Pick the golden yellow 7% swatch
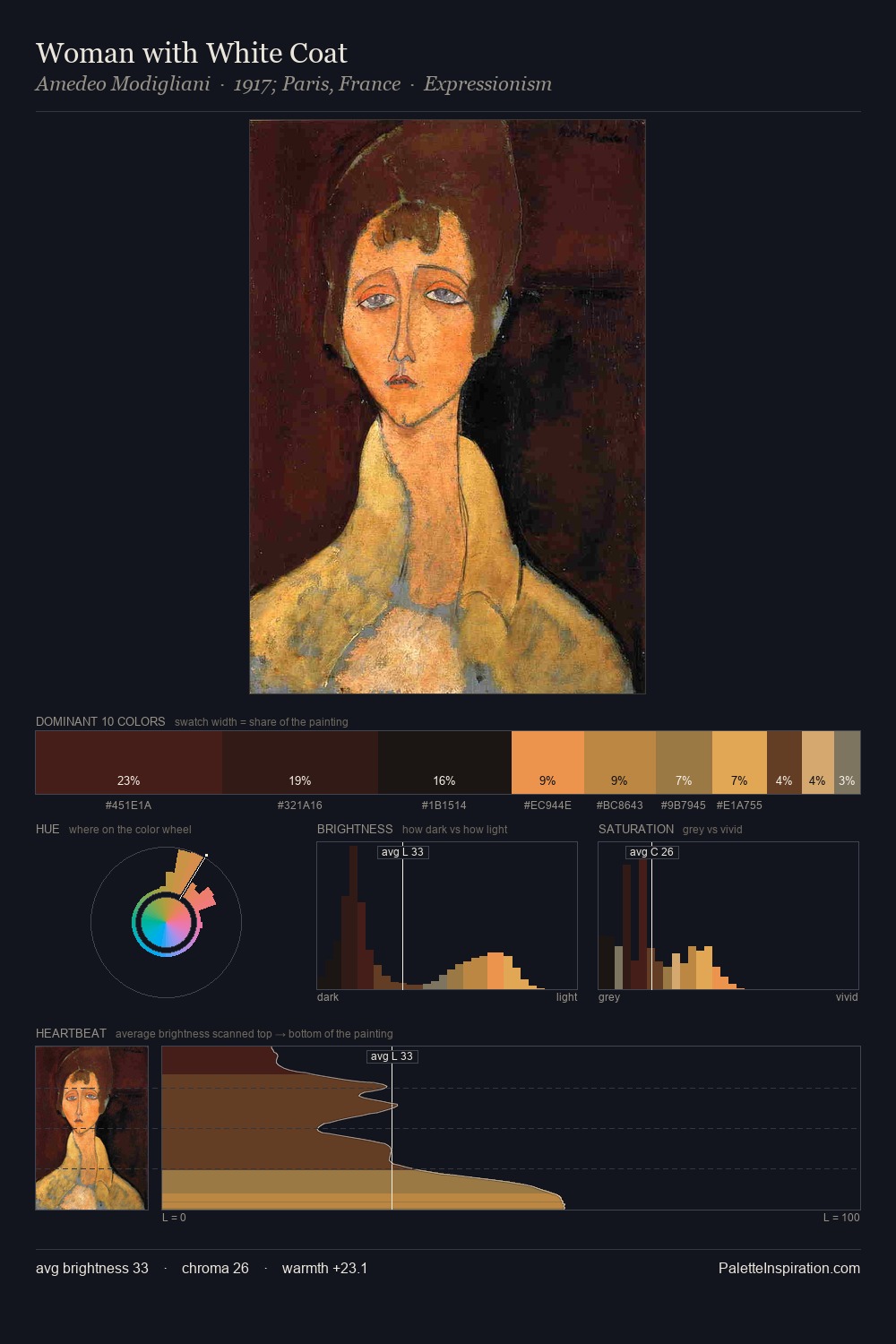This screenshot has height=1344, width=896. 739,762
